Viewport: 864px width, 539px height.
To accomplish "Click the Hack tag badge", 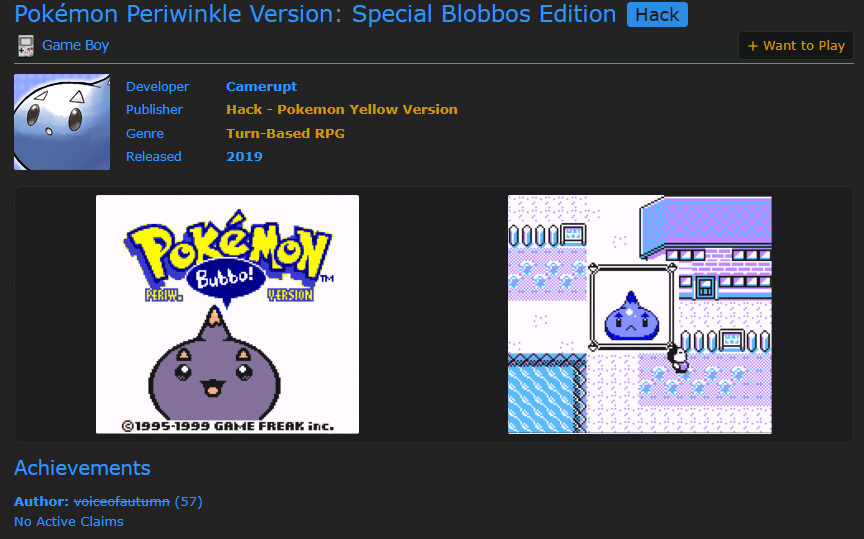I will (657, 15).
